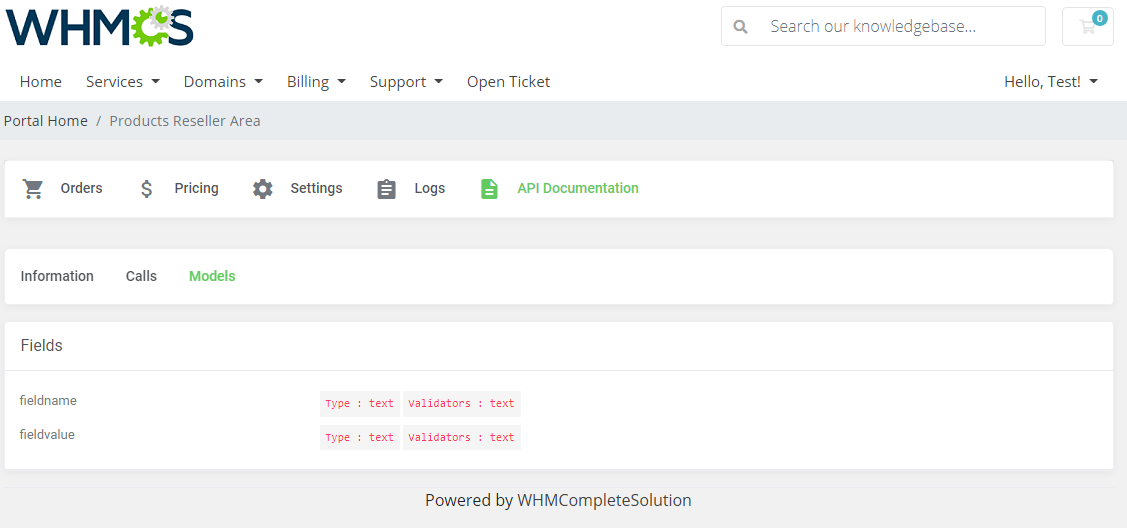
Task: Click the API Documentation file icon
Action: (x=489, y=189)
